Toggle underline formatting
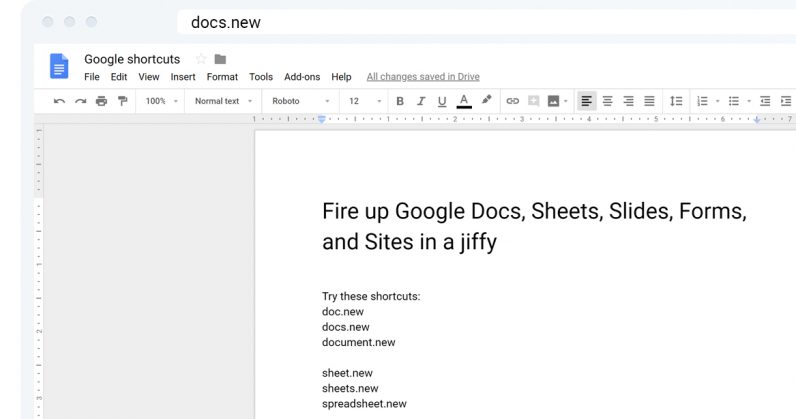Viewport: 796px width, 419px height. [442, 101]
